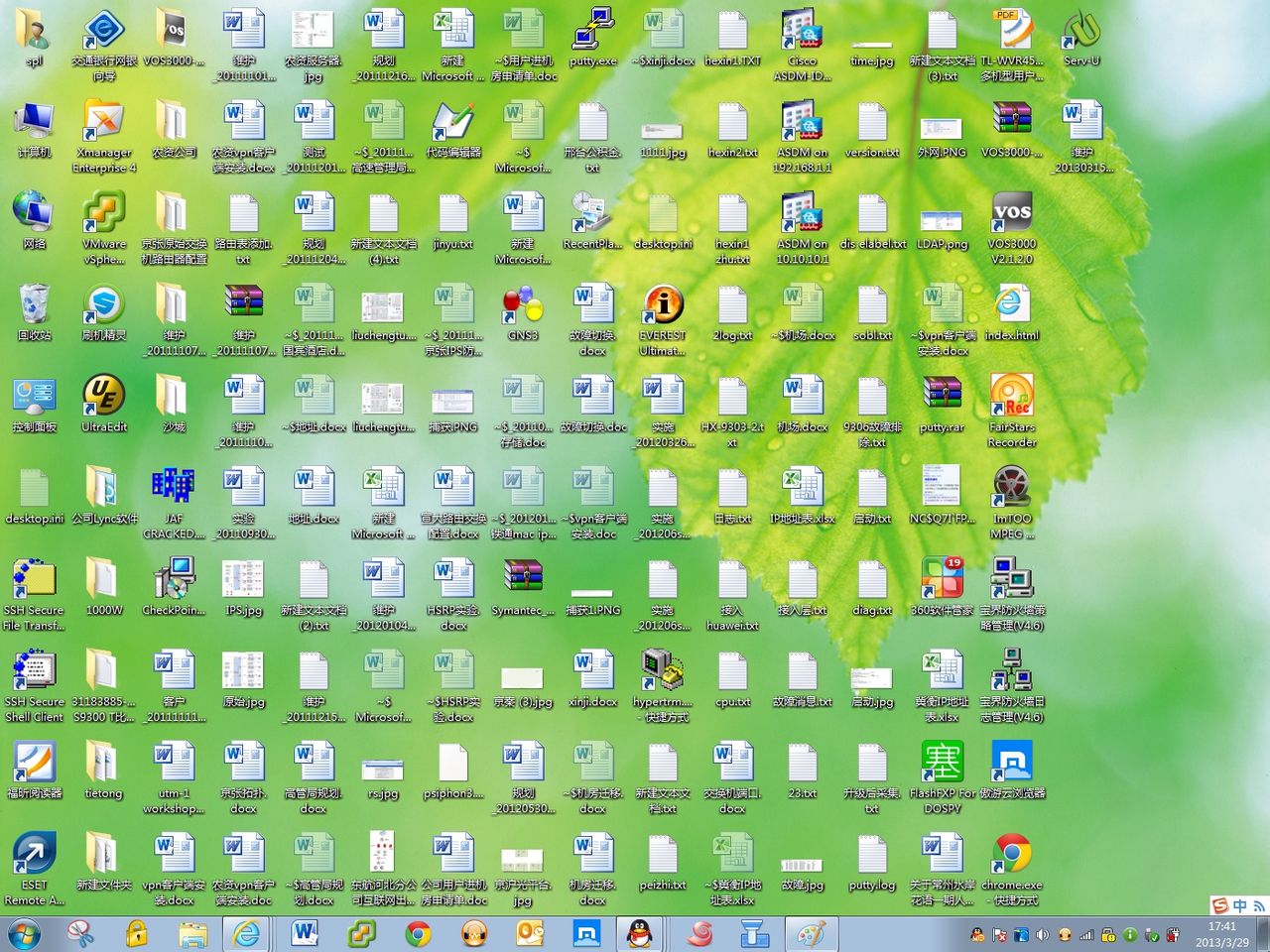Viewport: 1270px width, 952px height.
Task: Select the EVEREST Ultimate shortcut icon
Action: (663, 320)
